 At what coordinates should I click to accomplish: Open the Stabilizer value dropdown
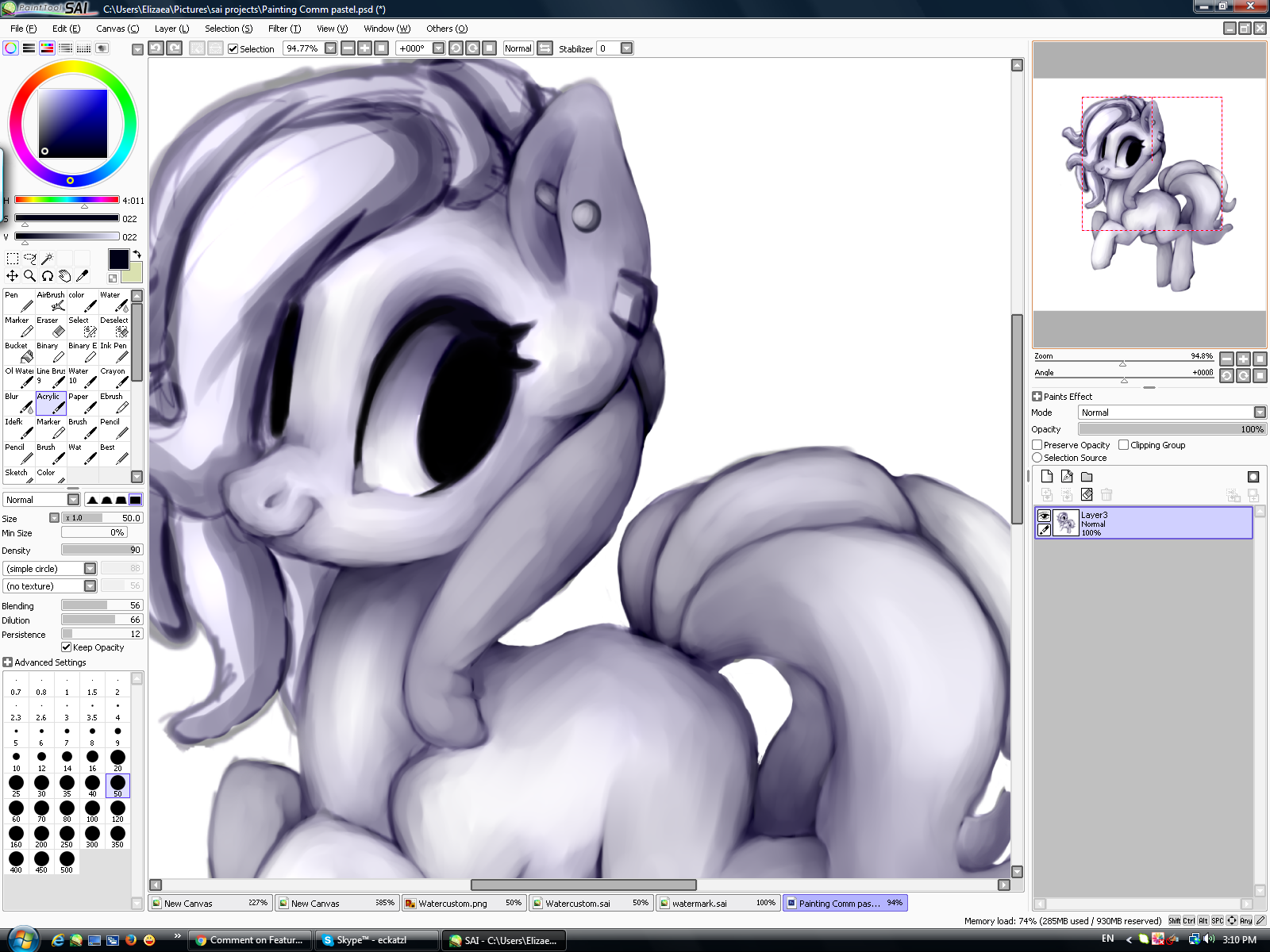(x=627, y=48)
